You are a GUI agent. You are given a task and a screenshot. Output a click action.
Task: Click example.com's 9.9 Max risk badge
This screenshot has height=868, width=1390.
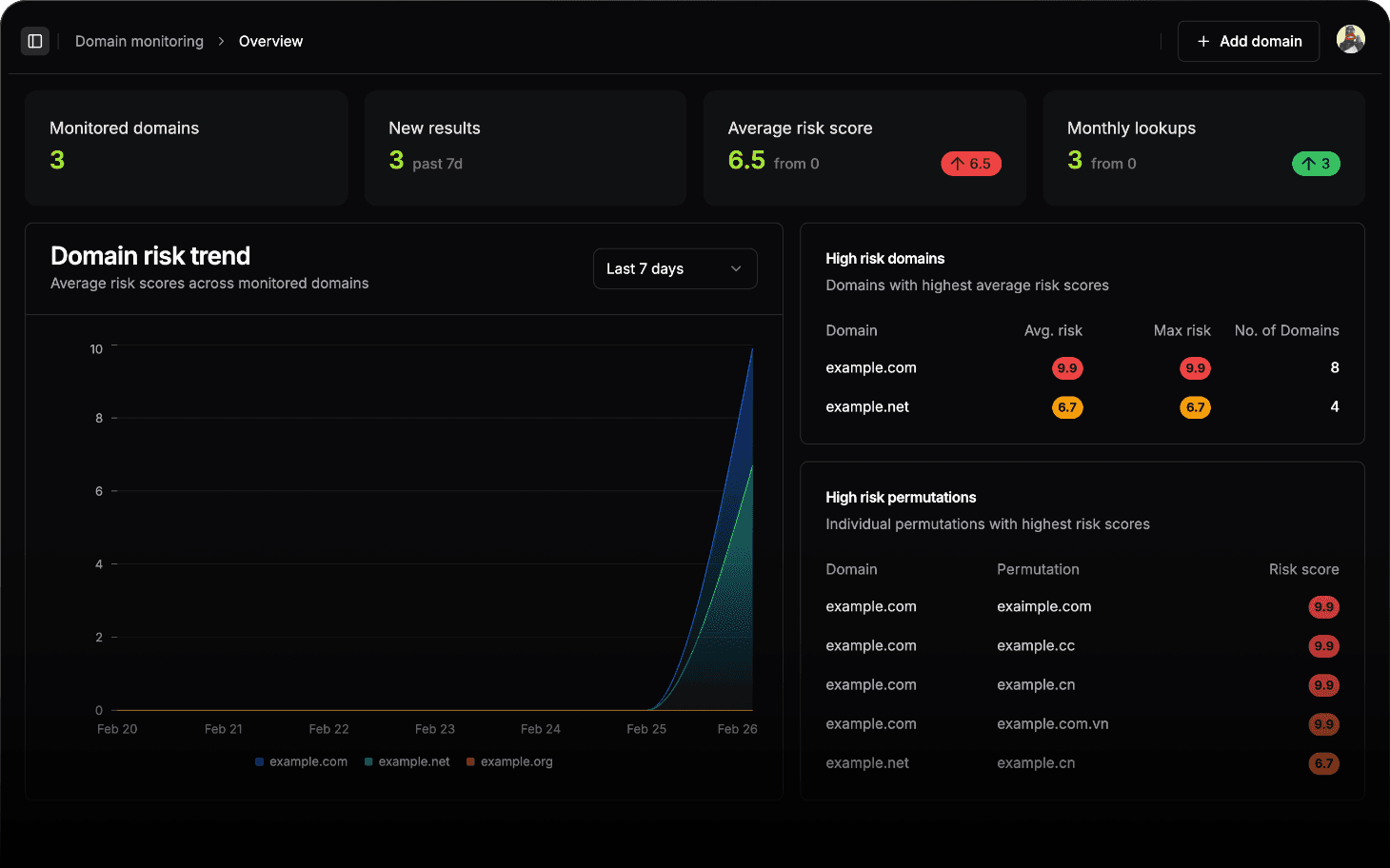(x=1195, y=368)
